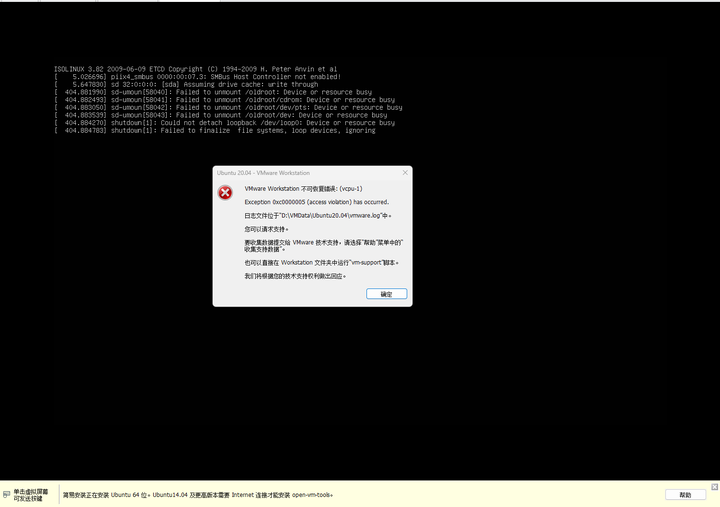Click the "Assuming drive cache: write through" line

point(186,84)
